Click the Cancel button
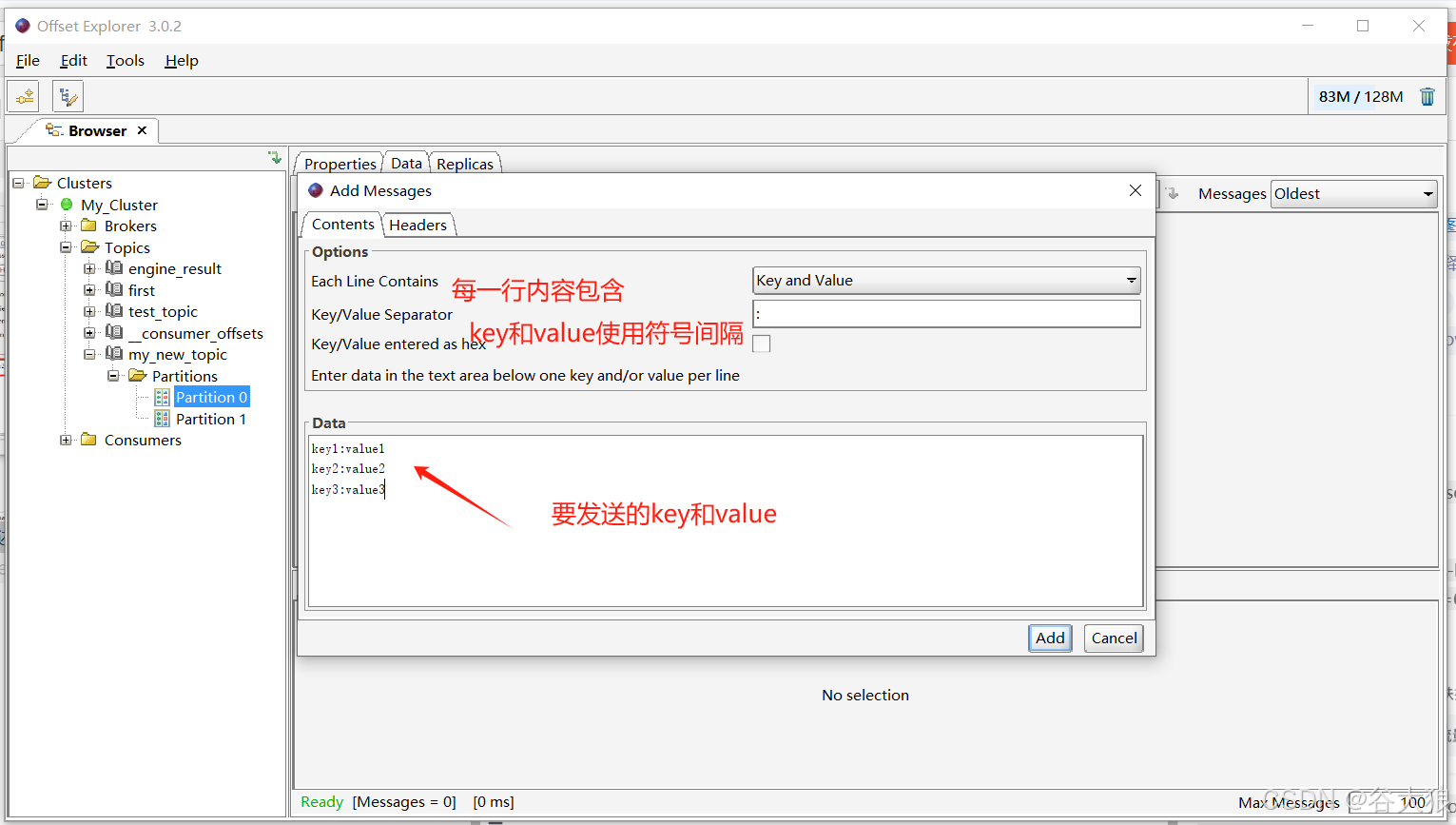 click(x=1114, y=638)
